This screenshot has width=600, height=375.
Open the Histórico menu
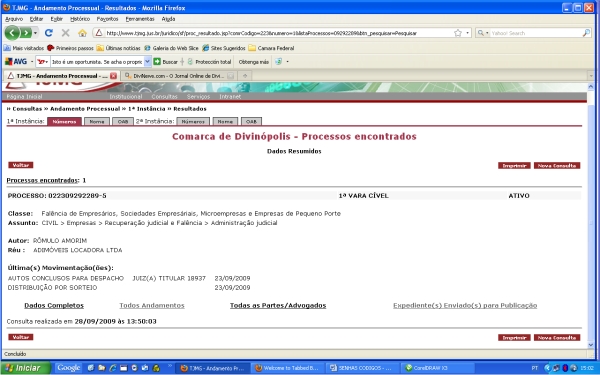coord(80,19)
